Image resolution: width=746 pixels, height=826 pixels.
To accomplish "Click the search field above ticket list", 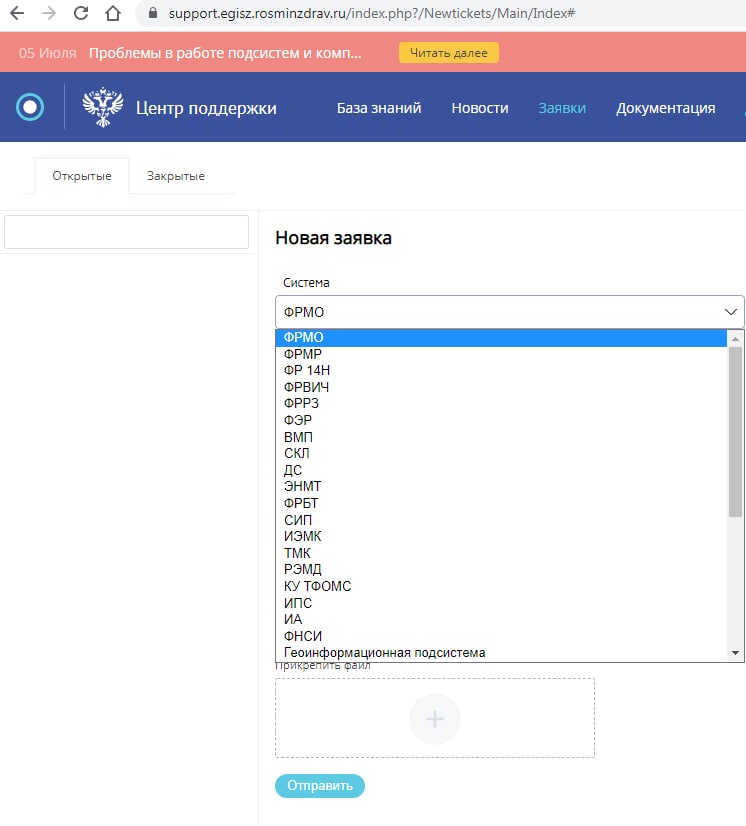I will click(126, 232).
